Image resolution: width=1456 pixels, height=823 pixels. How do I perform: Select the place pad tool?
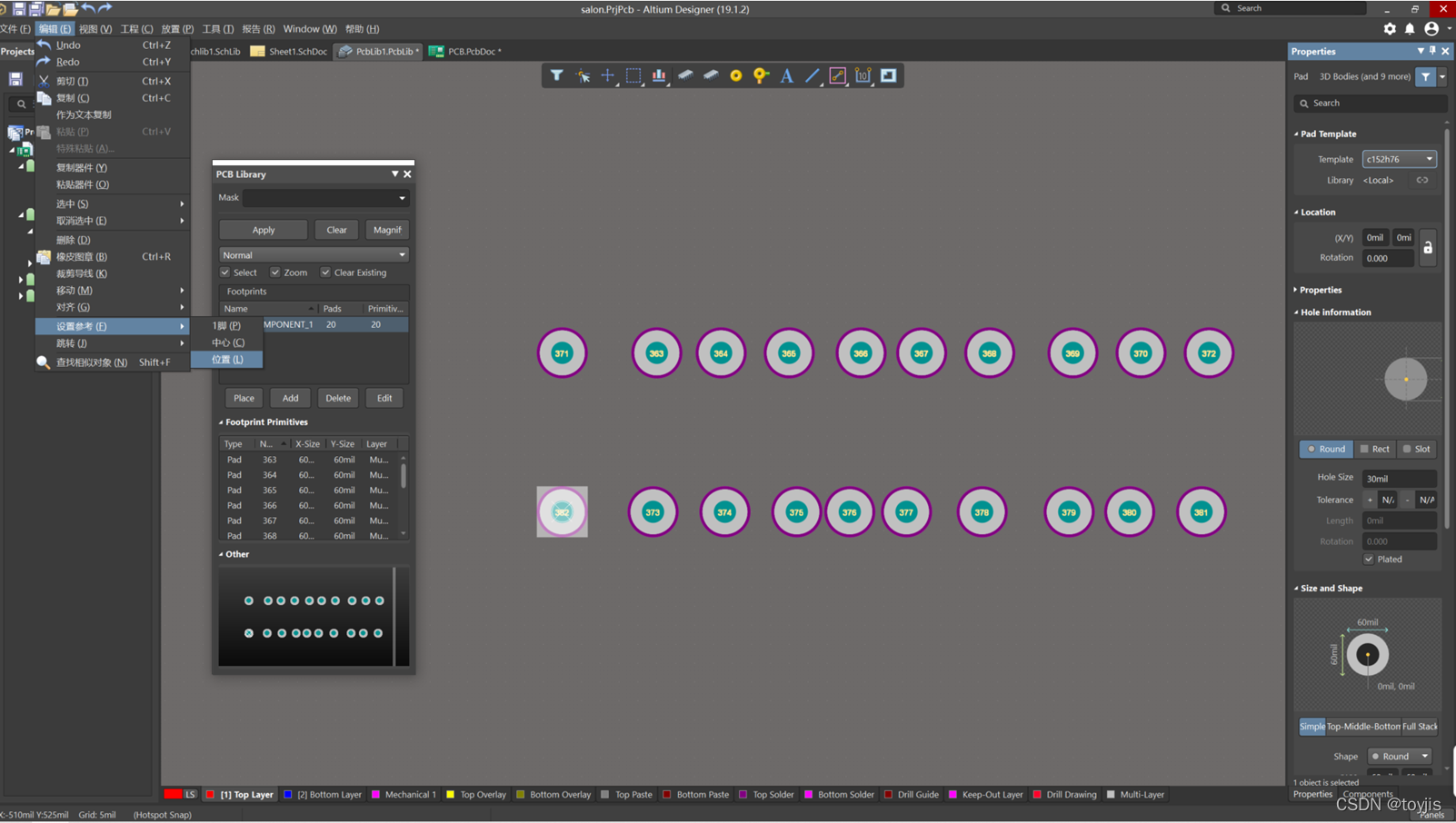[736, 75]
